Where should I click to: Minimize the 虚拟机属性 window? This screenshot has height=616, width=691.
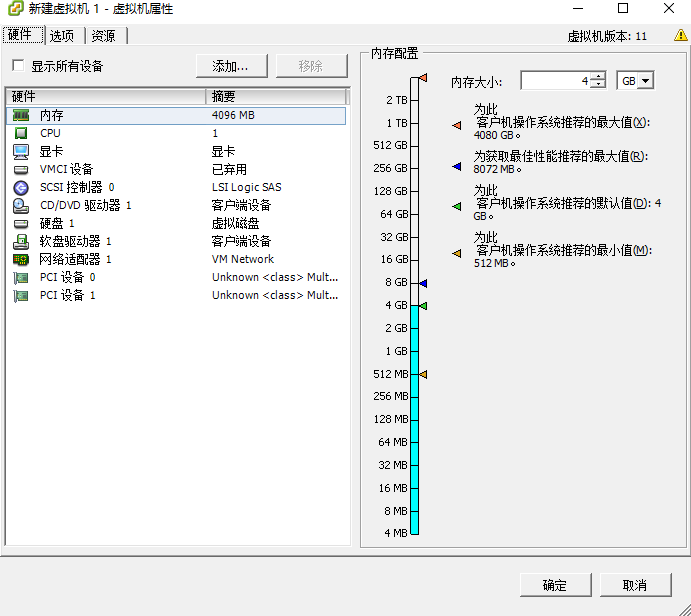point(578,8)
